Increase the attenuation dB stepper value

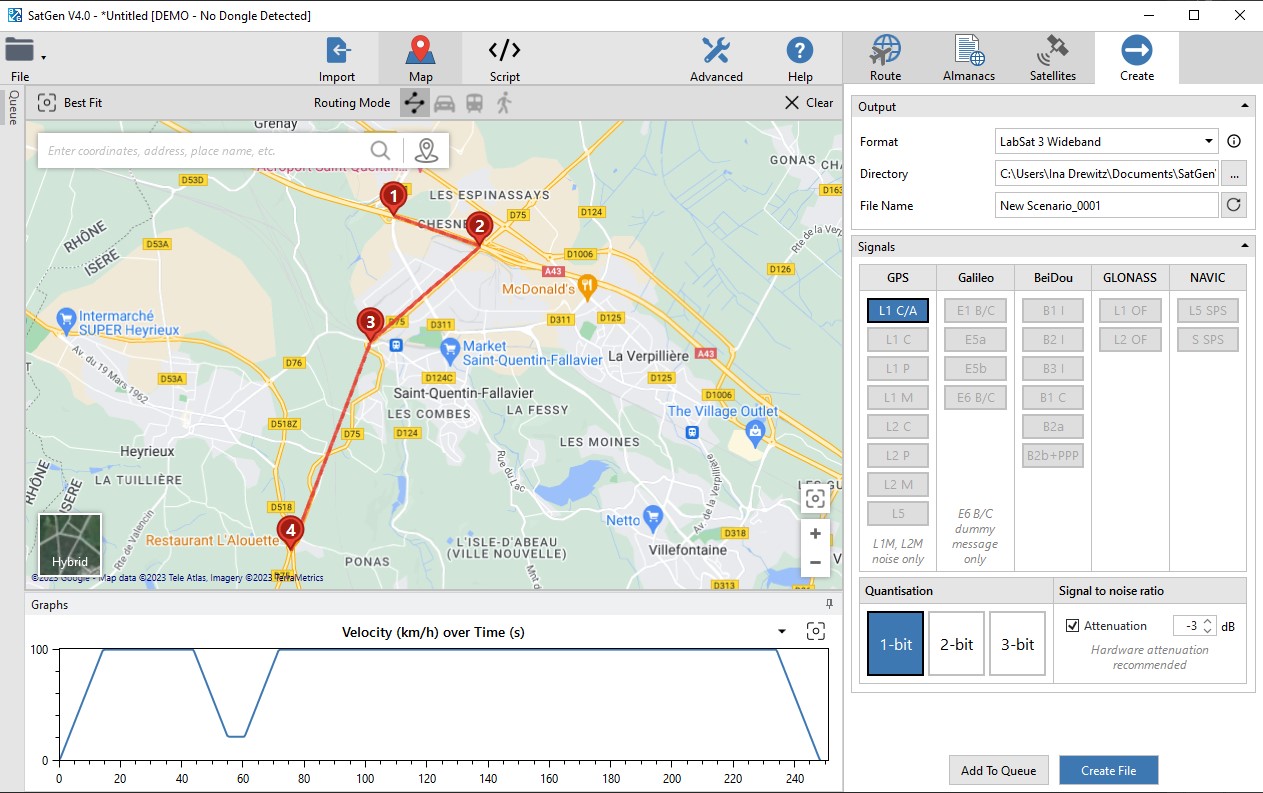pos(1208,621)
